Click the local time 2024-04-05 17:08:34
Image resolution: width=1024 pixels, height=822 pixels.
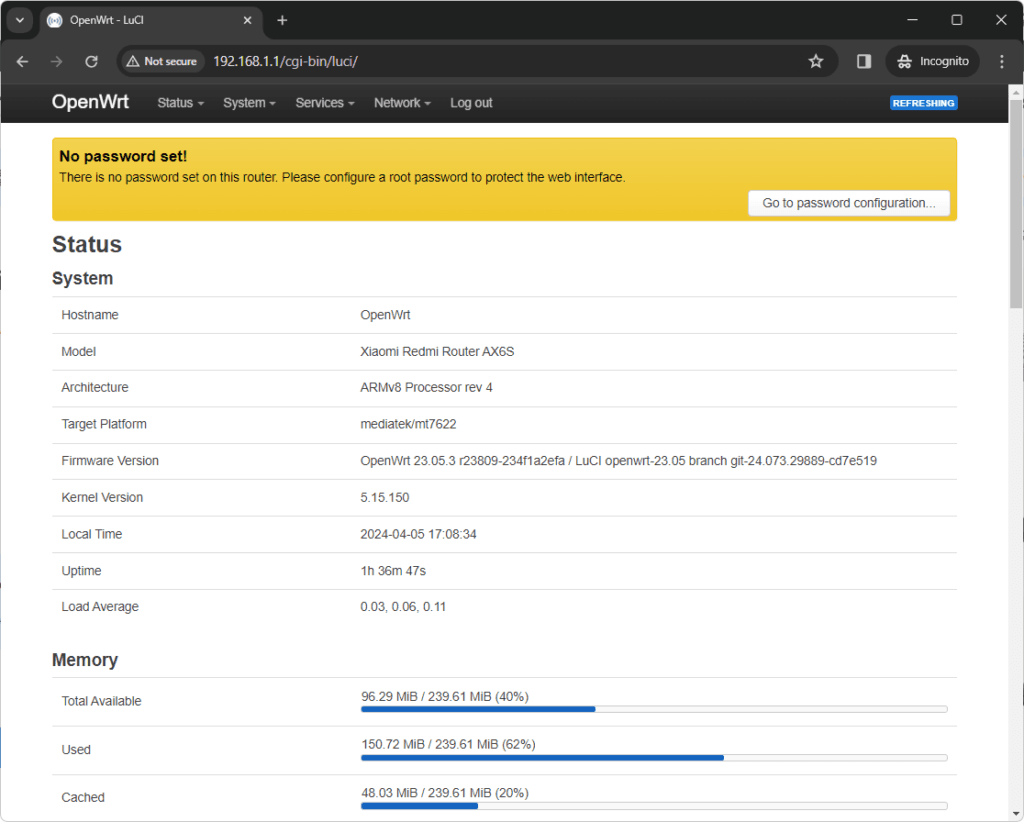[x=419, y=534]
